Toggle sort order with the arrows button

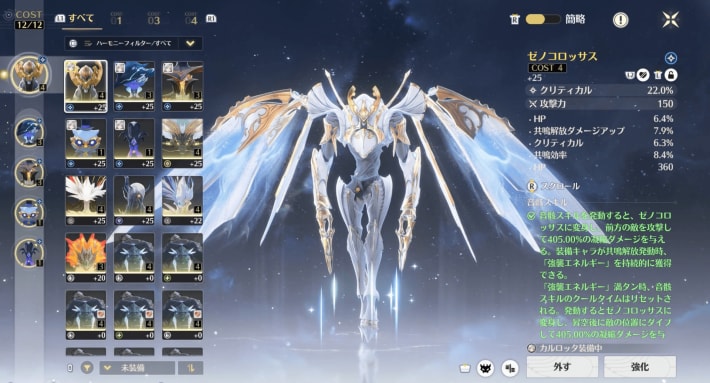coord(191,368)
